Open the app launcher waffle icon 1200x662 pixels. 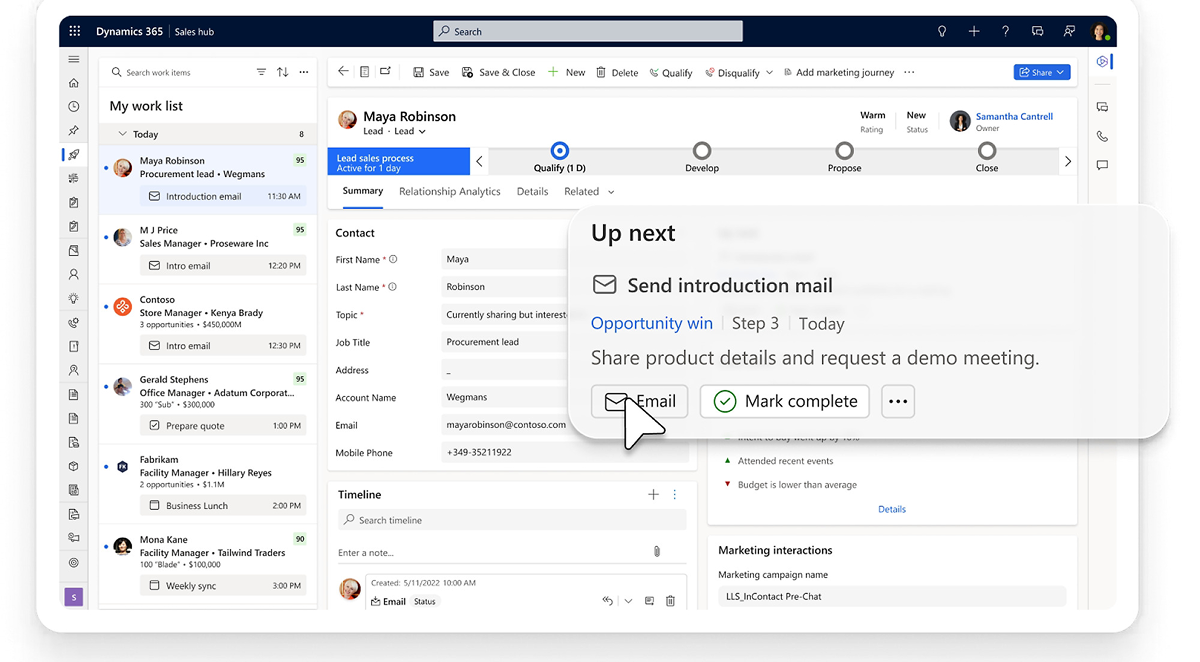click(x=75, y=31)
